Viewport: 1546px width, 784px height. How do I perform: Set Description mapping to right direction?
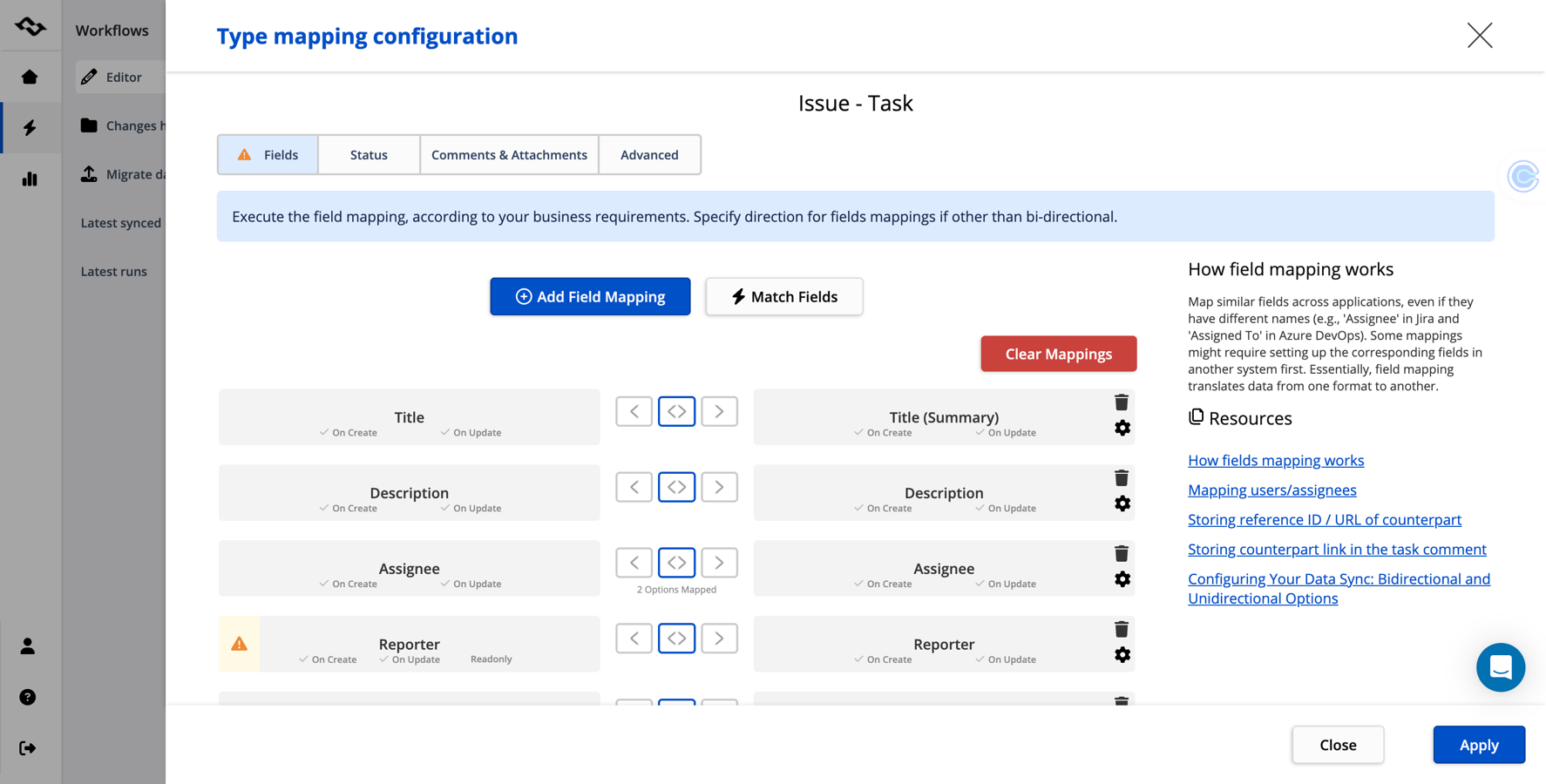click(x=719, y=487)
